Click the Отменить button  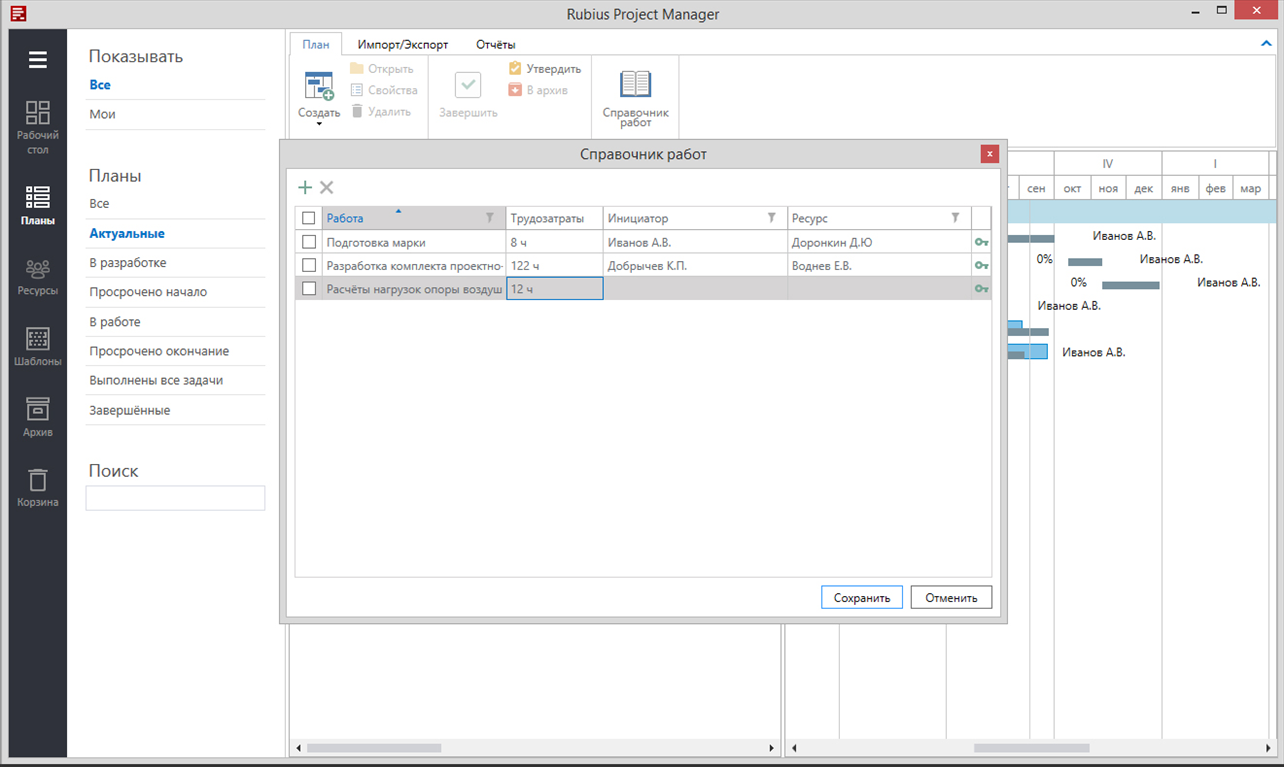point(951,598)
